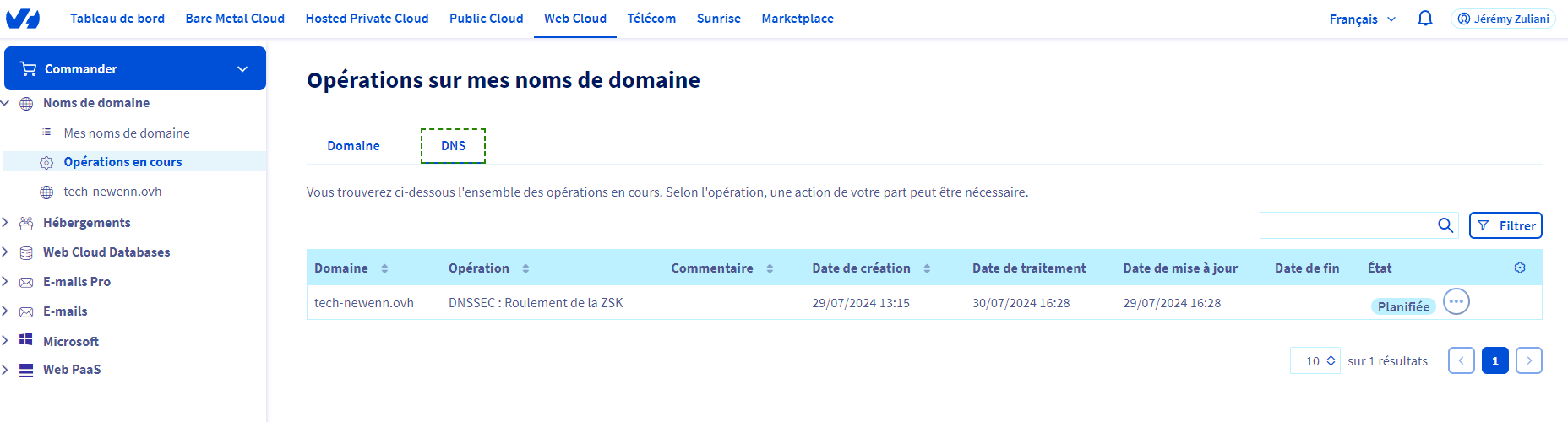Open table column settings gear
This screenshot has height=422, width=1568.
(1520, 268)
